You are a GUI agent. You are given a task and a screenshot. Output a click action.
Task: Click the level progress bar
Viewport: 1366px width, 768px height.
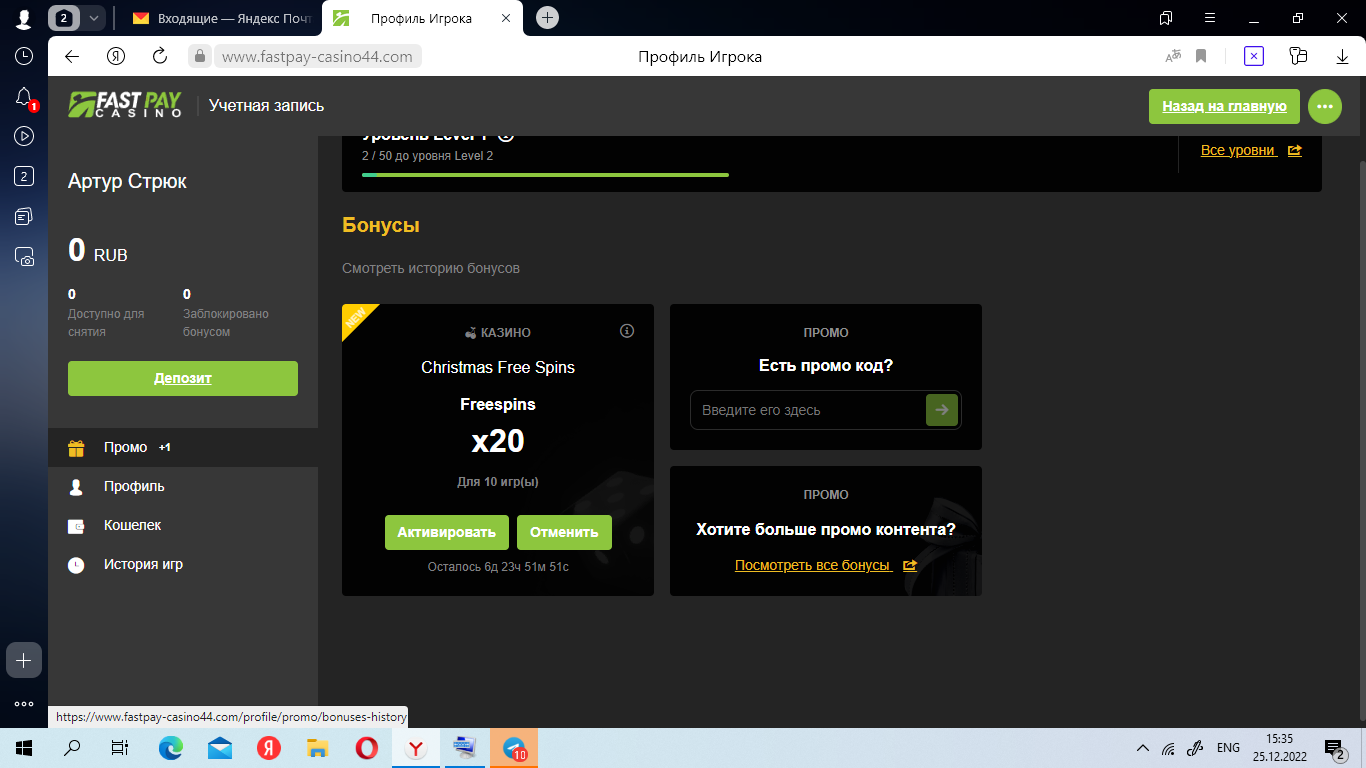click(545, 175)
